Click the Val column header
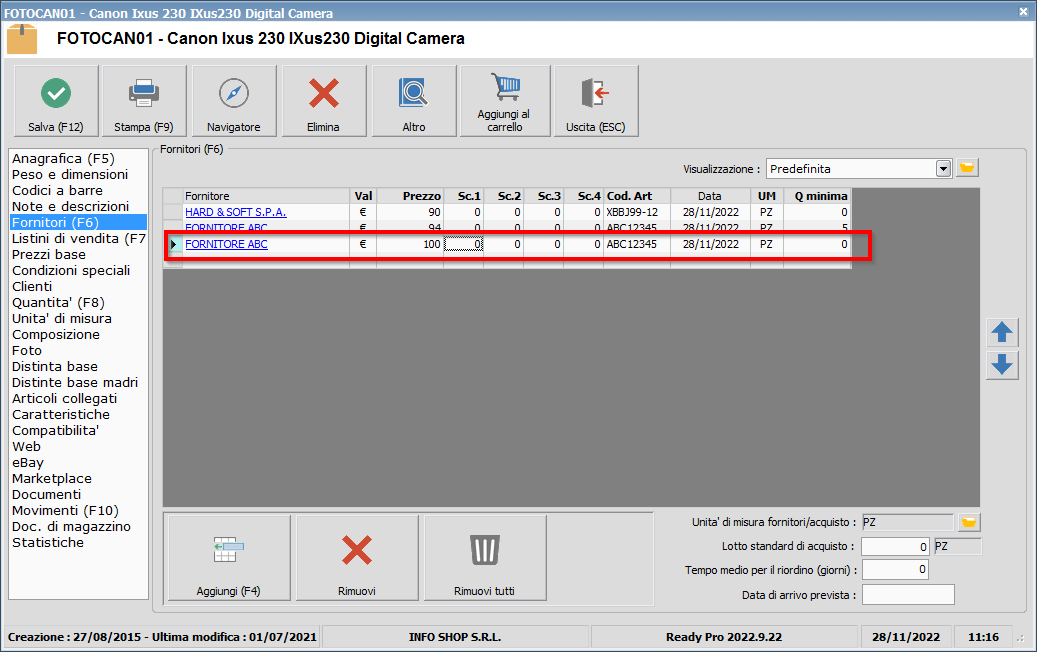The width and height of the screenshot is (1037, 652). pyautogui.click(x=363, y=196)
